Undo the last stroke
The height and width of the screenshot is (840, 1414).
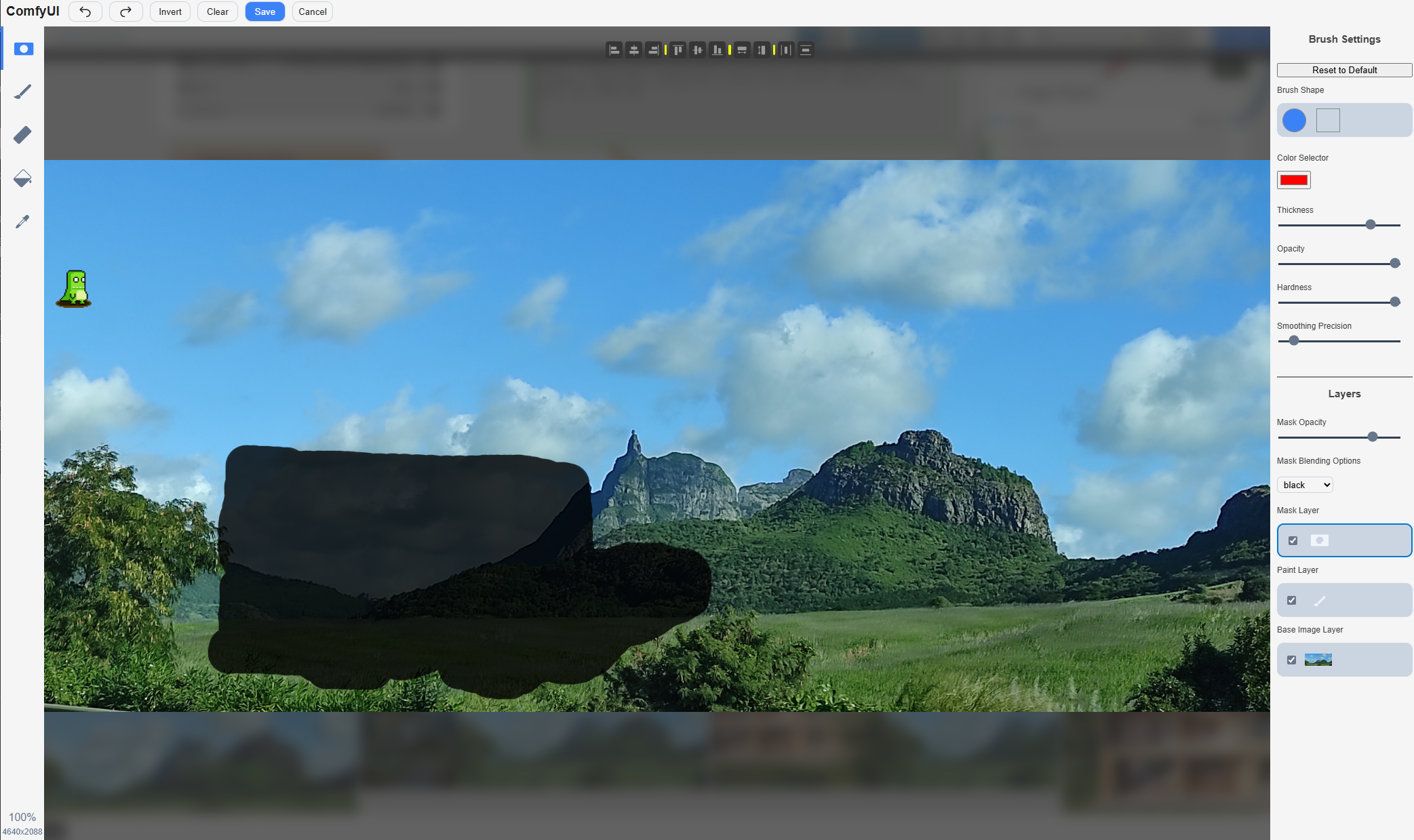point(85,12)
